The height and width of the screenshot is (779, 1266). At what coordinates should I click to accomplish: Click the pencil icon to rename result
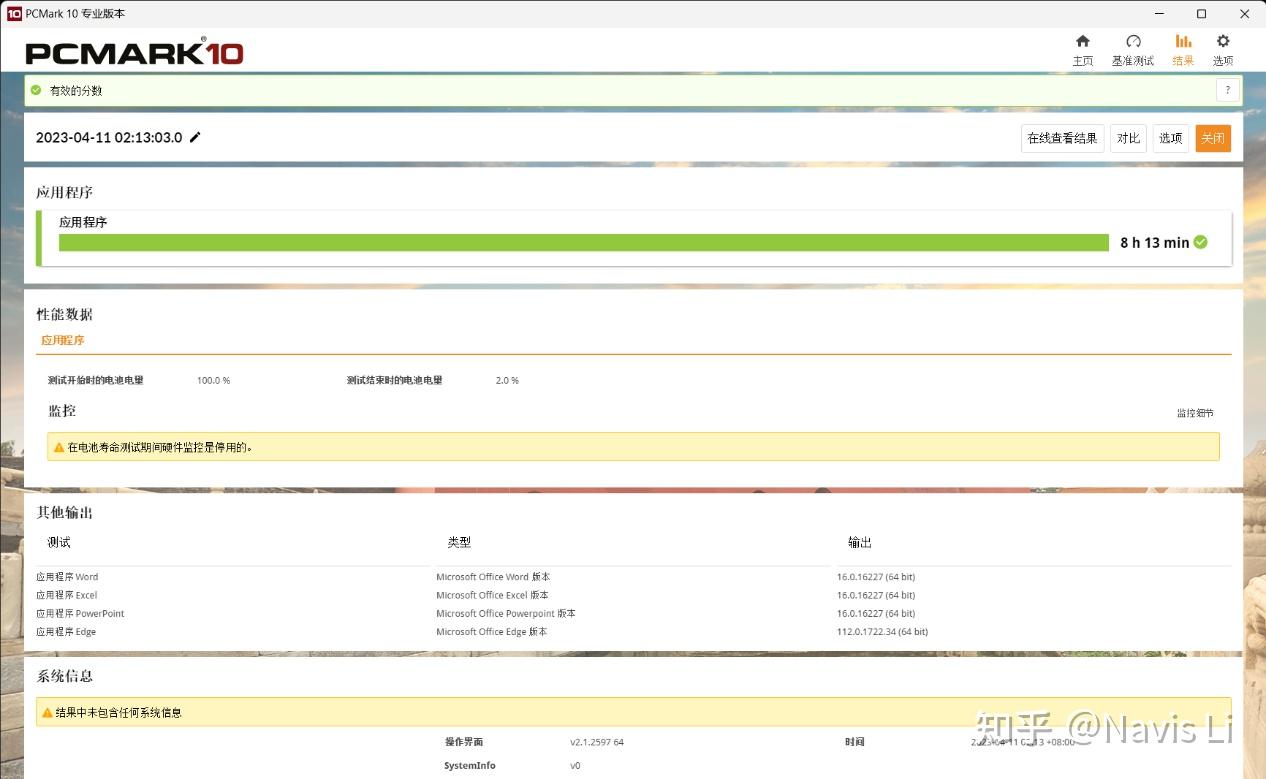pos(195,137)
